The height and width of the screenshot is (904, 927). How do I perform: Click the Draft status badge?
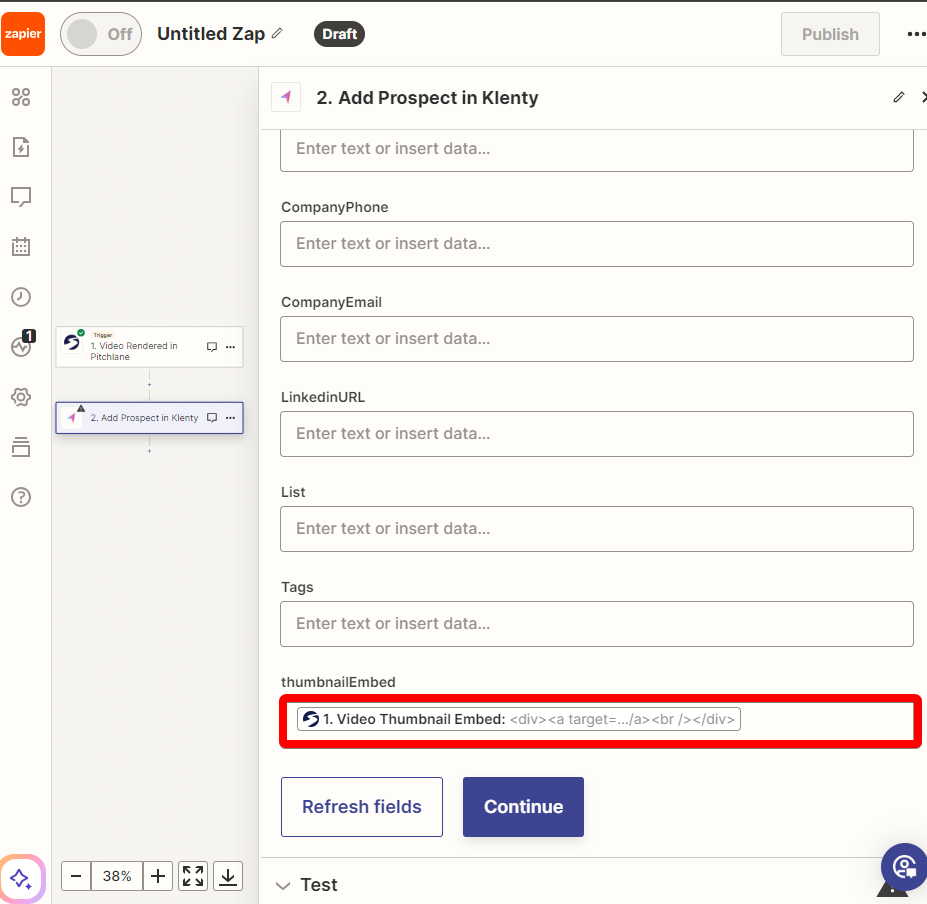339,34
